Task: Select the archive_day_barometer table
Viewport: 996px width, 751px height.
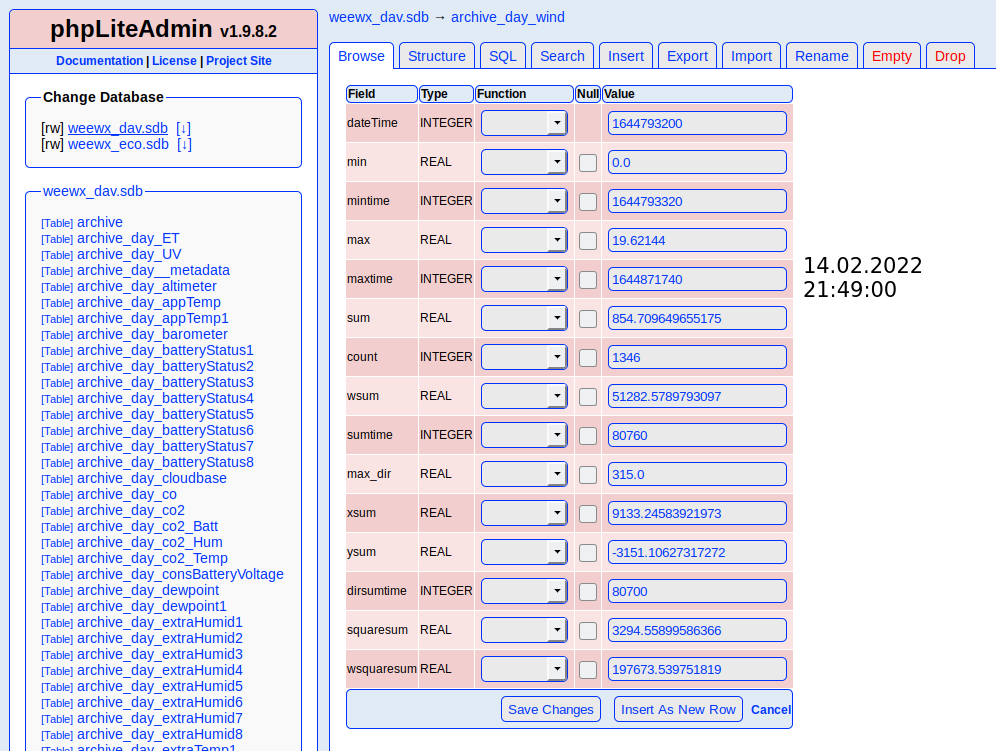Action: pyautogui.click(x=153, y=334)
